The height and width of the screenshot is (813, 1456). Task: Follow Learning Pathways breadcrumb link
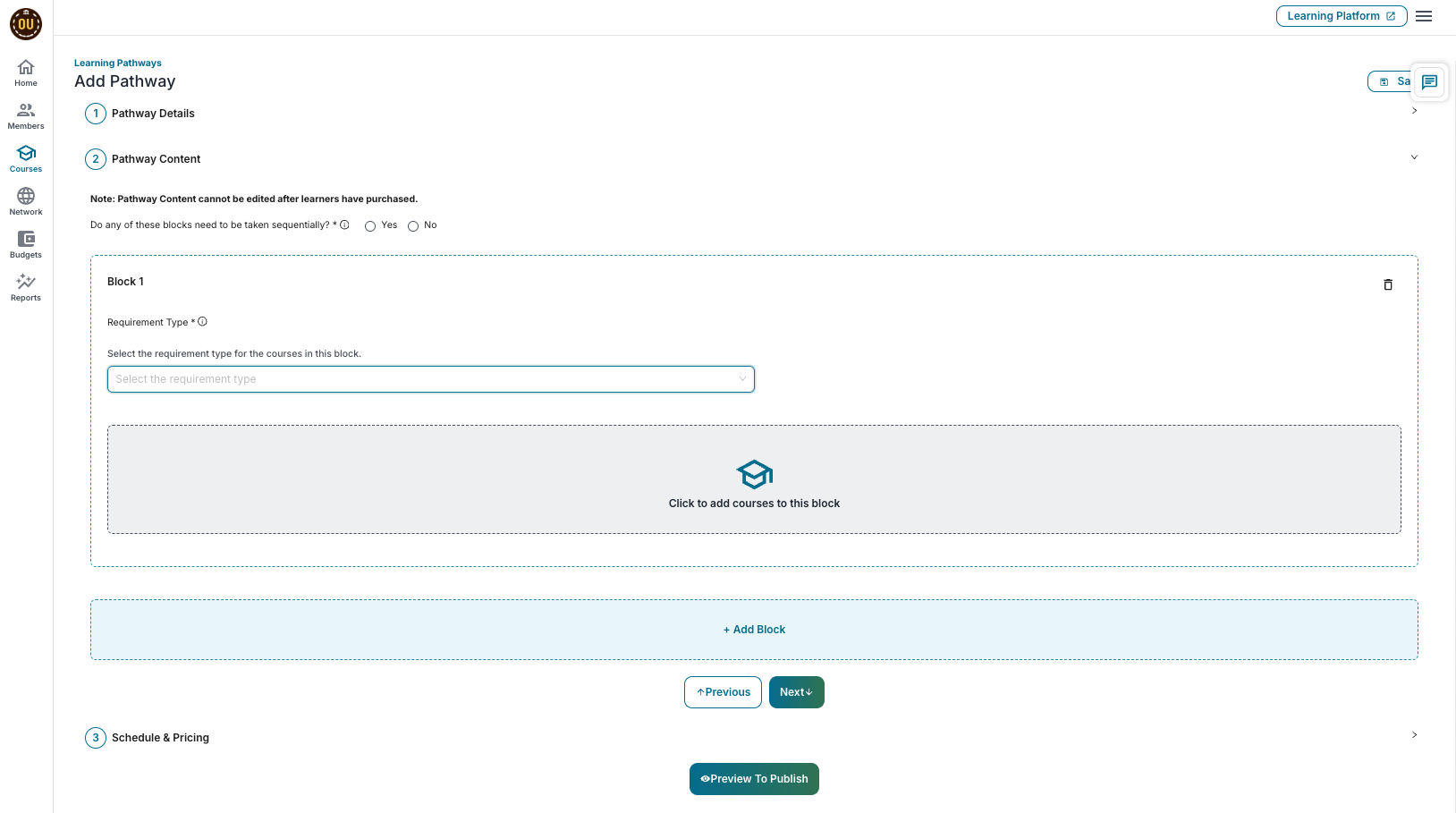pyautogui.click(x=118, y=63)
